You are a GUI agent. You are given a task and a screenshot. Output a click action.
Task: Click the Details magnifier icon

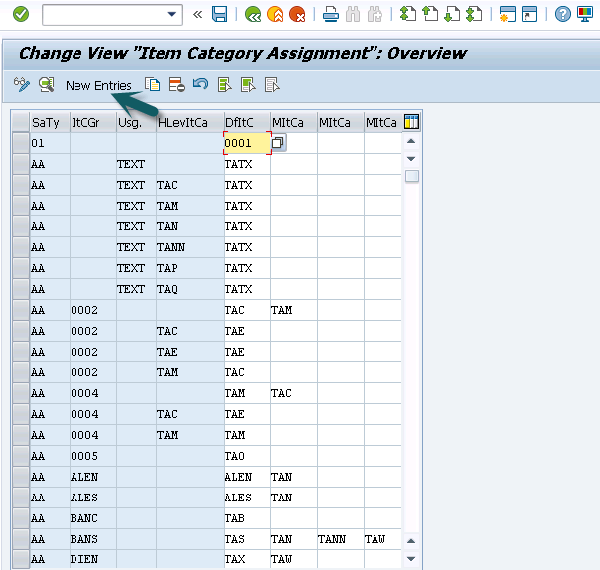(47, 85)
